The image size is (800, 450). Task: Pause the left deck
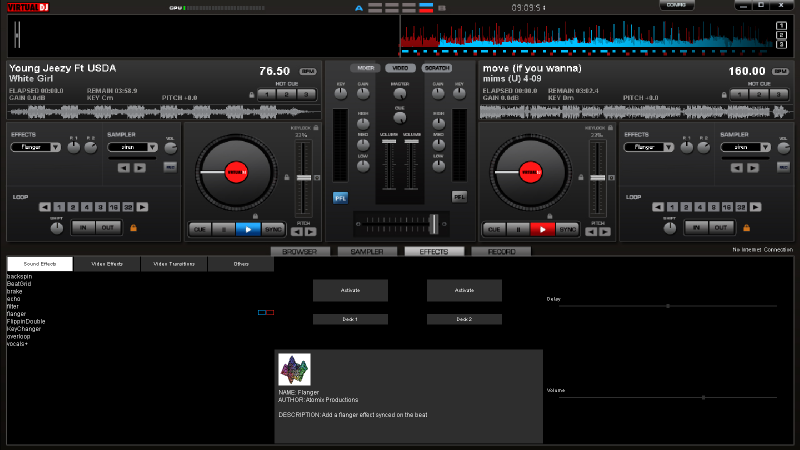[x=223, y=230]
